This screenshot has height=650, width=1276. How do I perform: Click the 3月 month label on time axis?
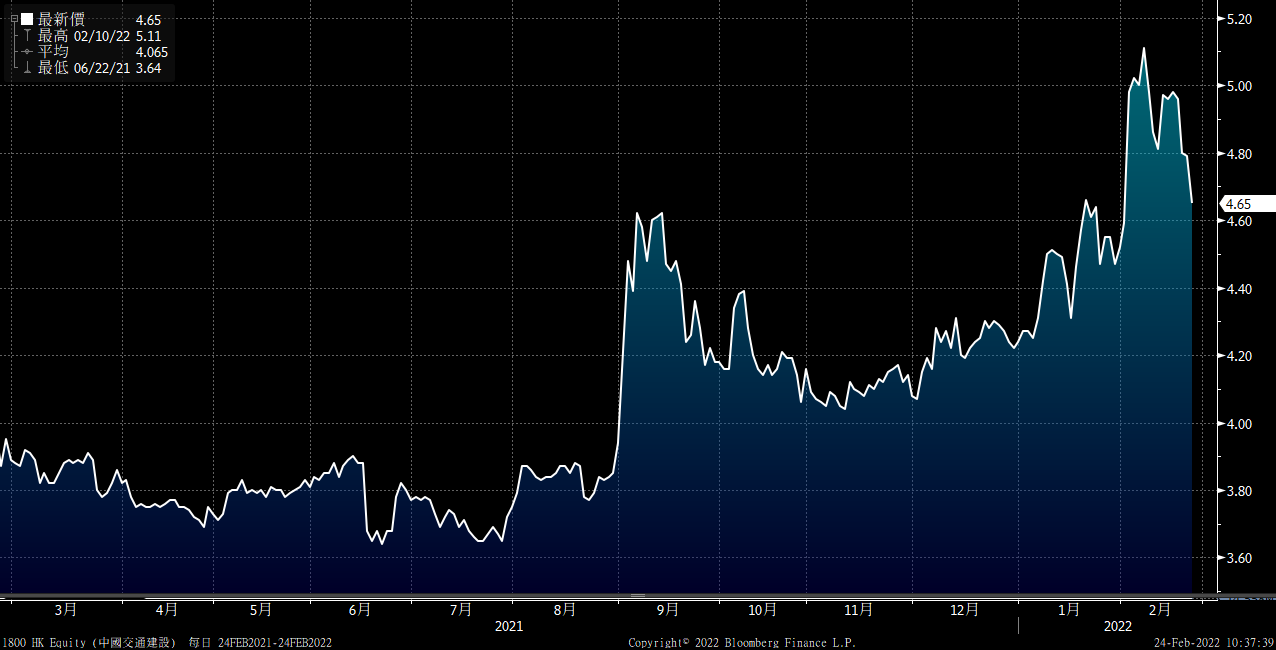[x=65, y=609]
